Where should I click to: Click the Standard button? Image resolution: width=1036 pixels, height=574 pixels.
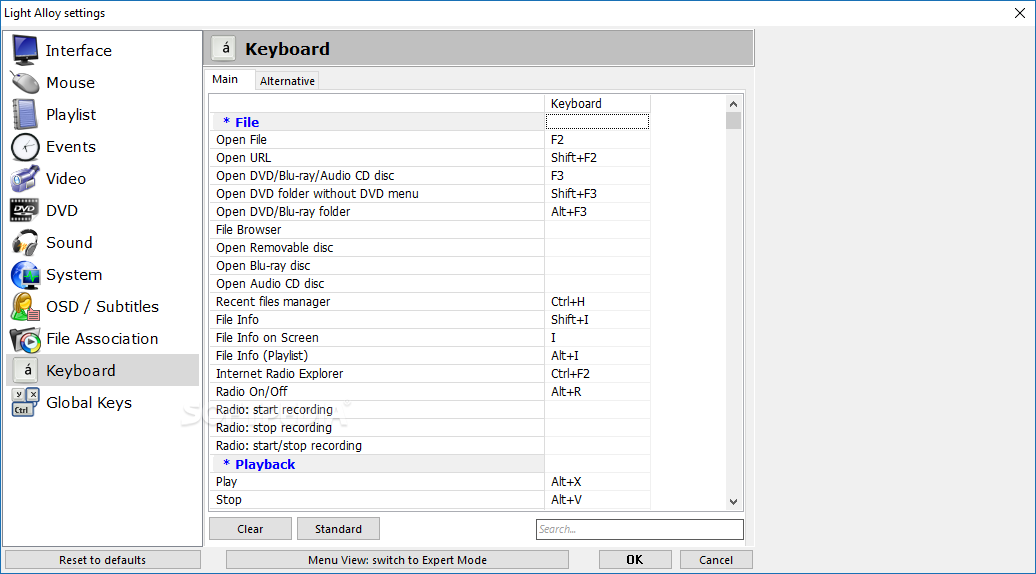(338, 529)
